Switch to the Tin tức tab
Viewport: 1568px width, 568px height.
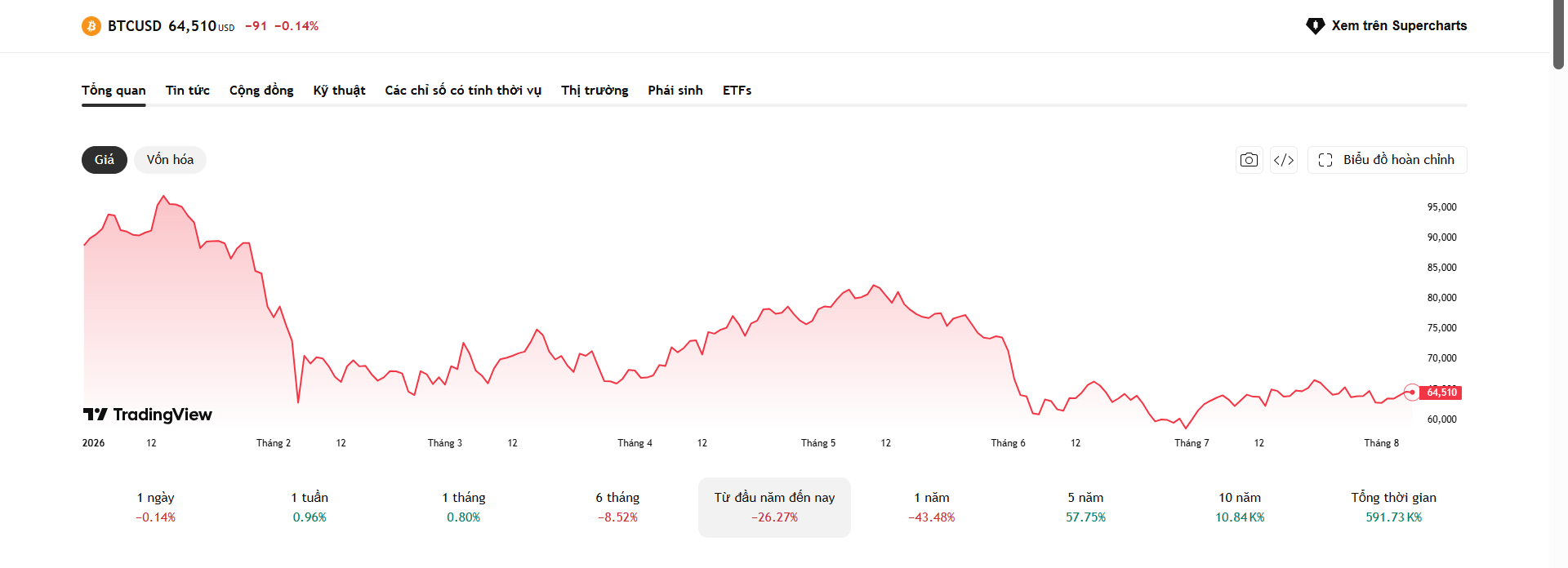188,91
